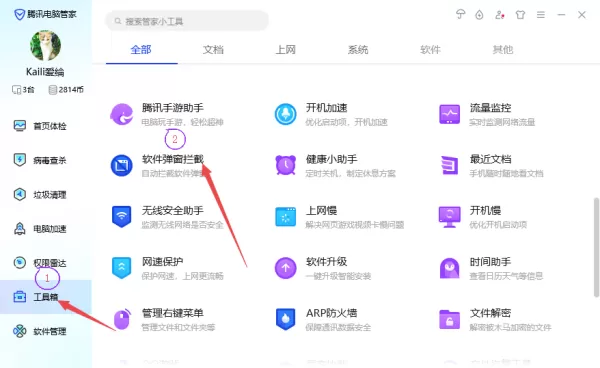Click the umbrella icon in title bar

point(460,15)
